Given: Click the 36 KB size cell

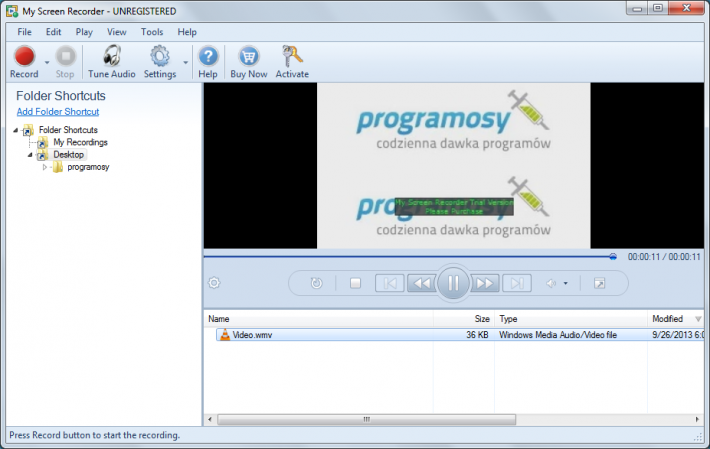Looking at the screenshot, I should click(x=477, y=335).
